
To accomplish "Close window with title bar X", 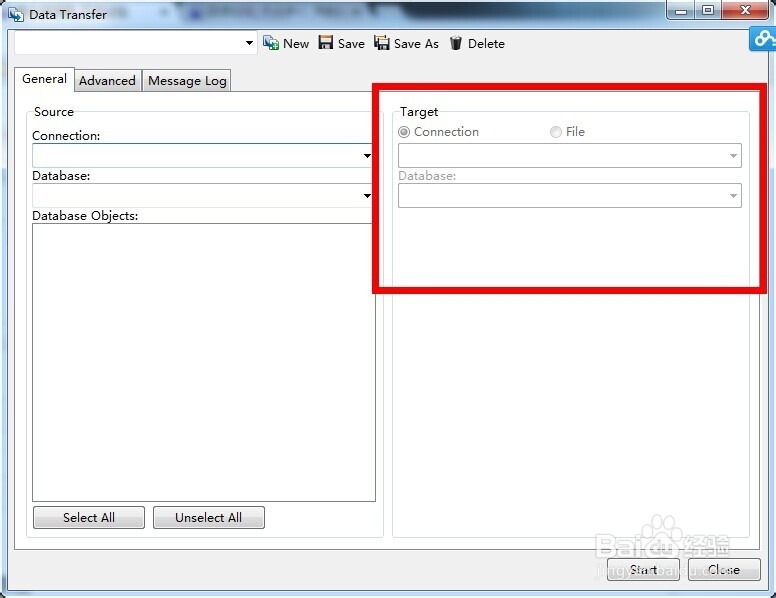I will (745, 10).
